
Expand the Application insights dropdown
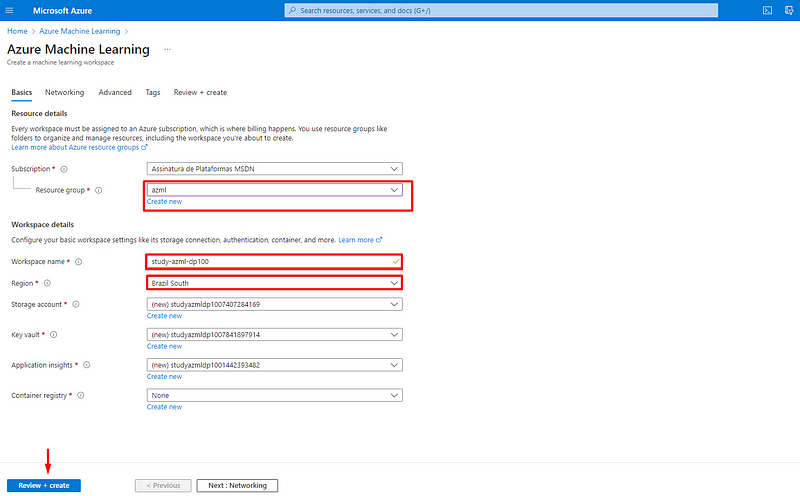394,365
